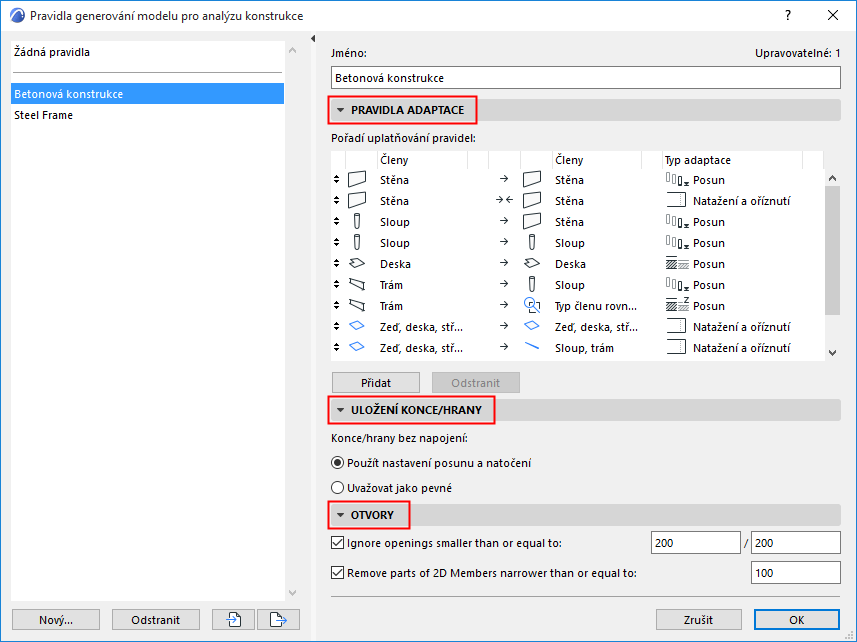Select 'Použít nastavení posunu a natočení' radio option

pos(338,463)
